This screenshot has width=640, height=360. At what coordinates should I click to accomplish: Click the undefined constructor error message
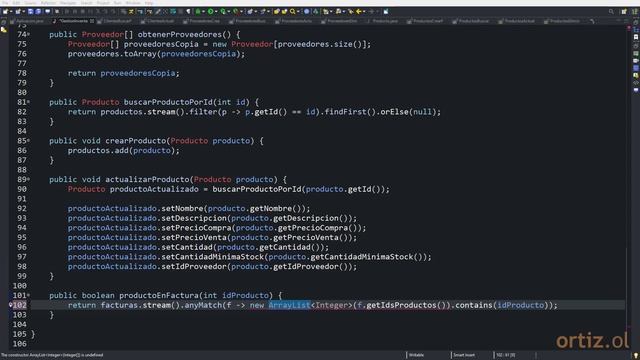[x=52, y=355]
